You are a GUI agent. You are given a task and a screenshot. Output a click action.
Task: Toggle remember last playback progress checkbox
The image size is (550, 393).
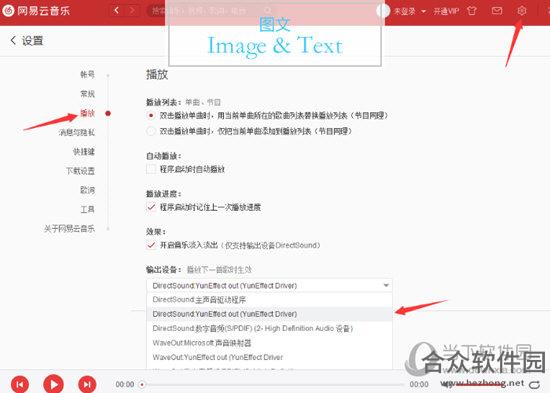click(151, 207)
